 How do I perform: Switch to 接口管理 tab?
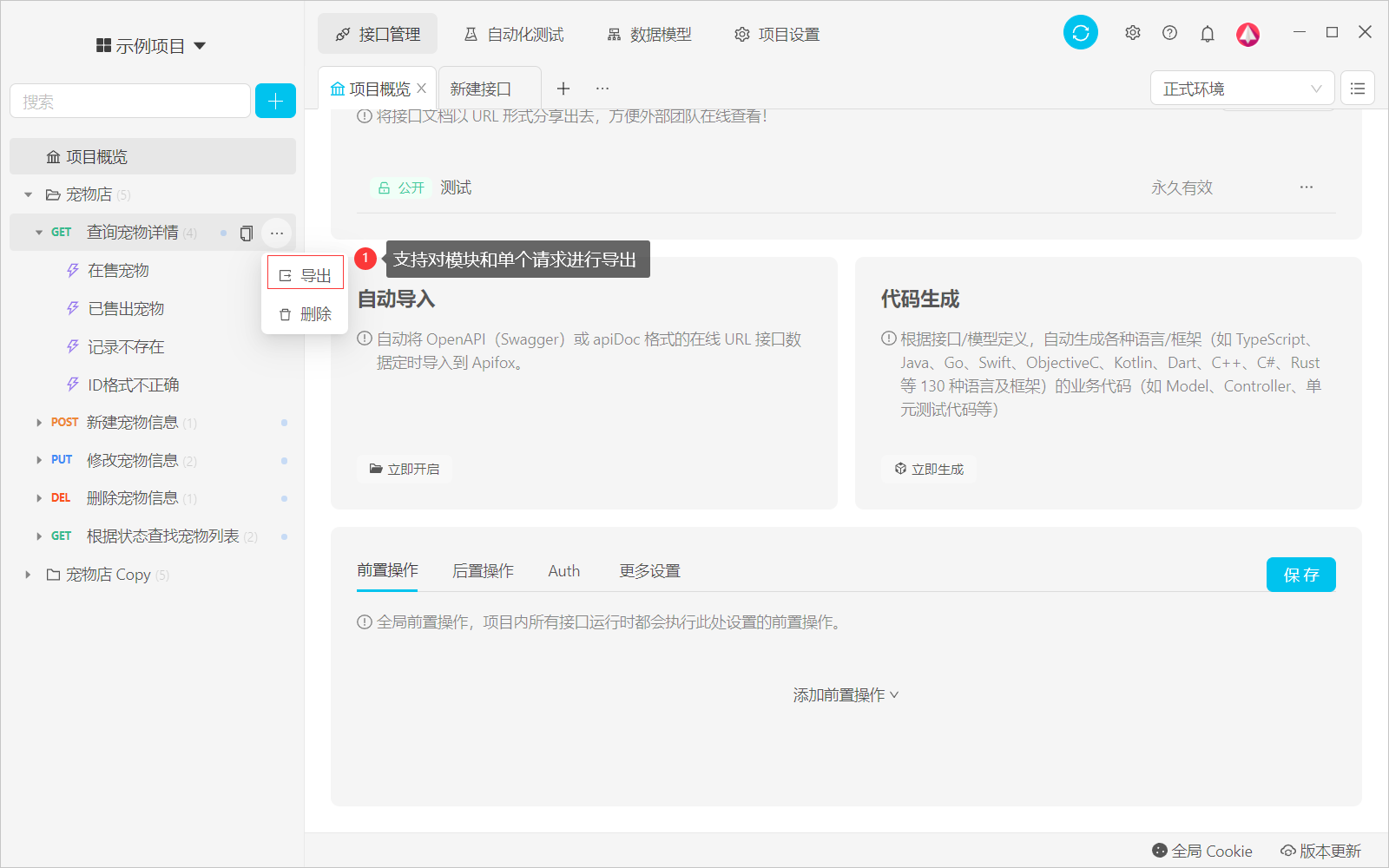(x=378, y=34)
